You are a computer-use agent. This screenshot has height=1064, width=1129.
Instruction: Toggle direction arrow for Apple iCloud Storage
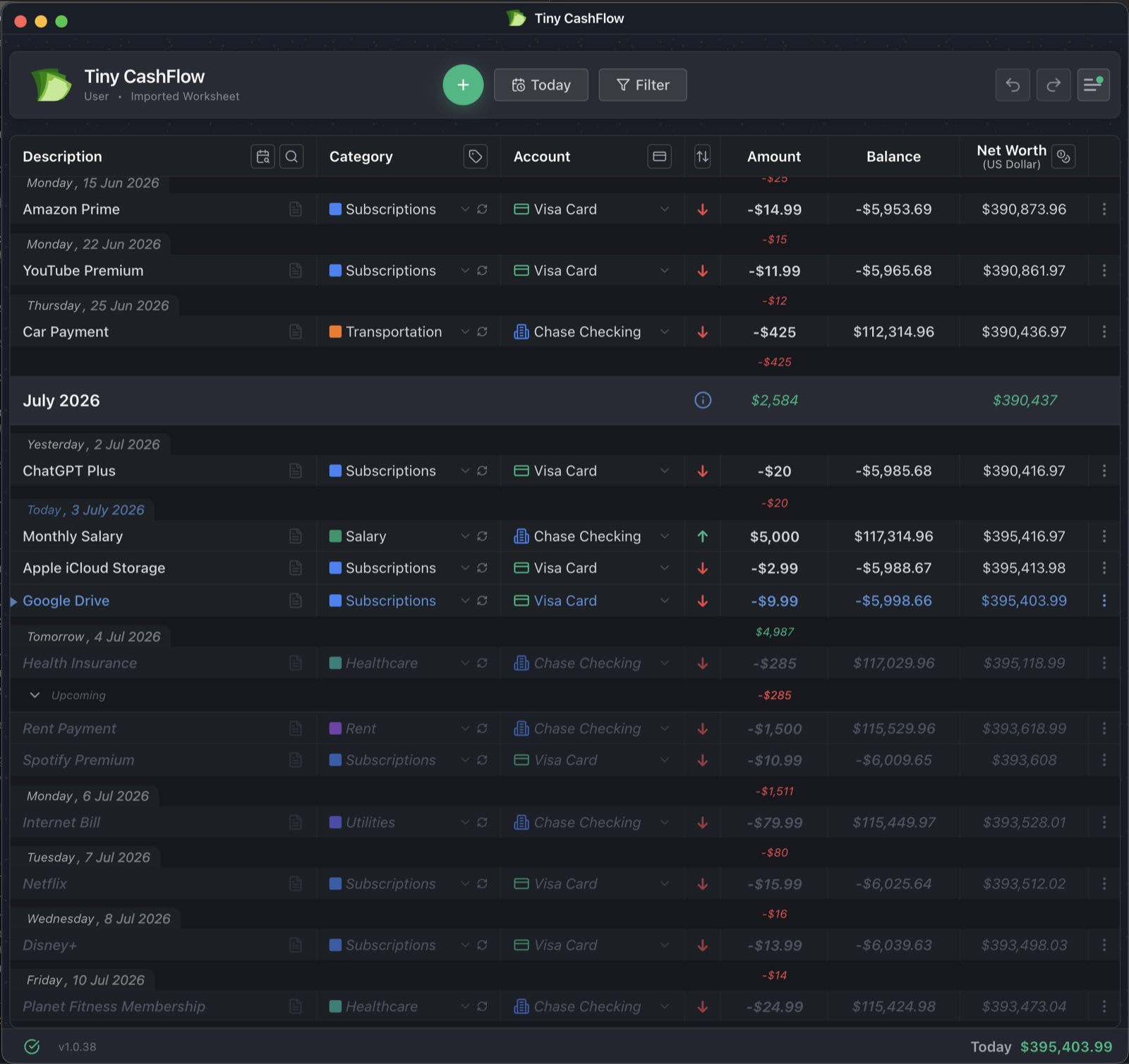point(703,568)
